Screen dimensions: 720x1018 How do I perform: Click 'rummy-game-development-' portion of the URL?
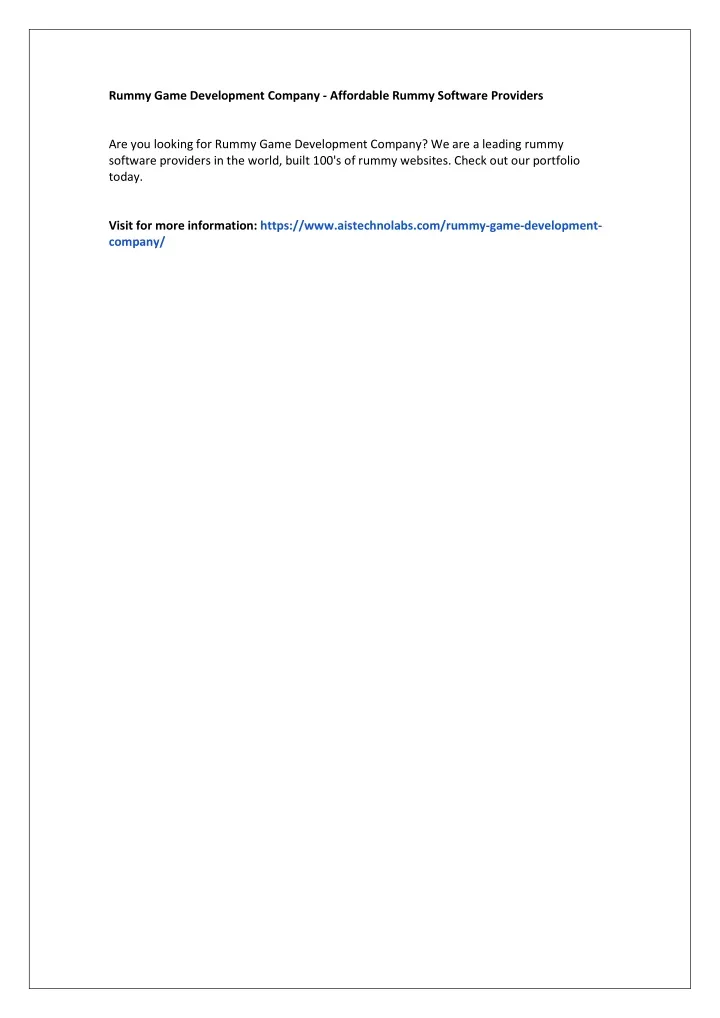[525, 226]
